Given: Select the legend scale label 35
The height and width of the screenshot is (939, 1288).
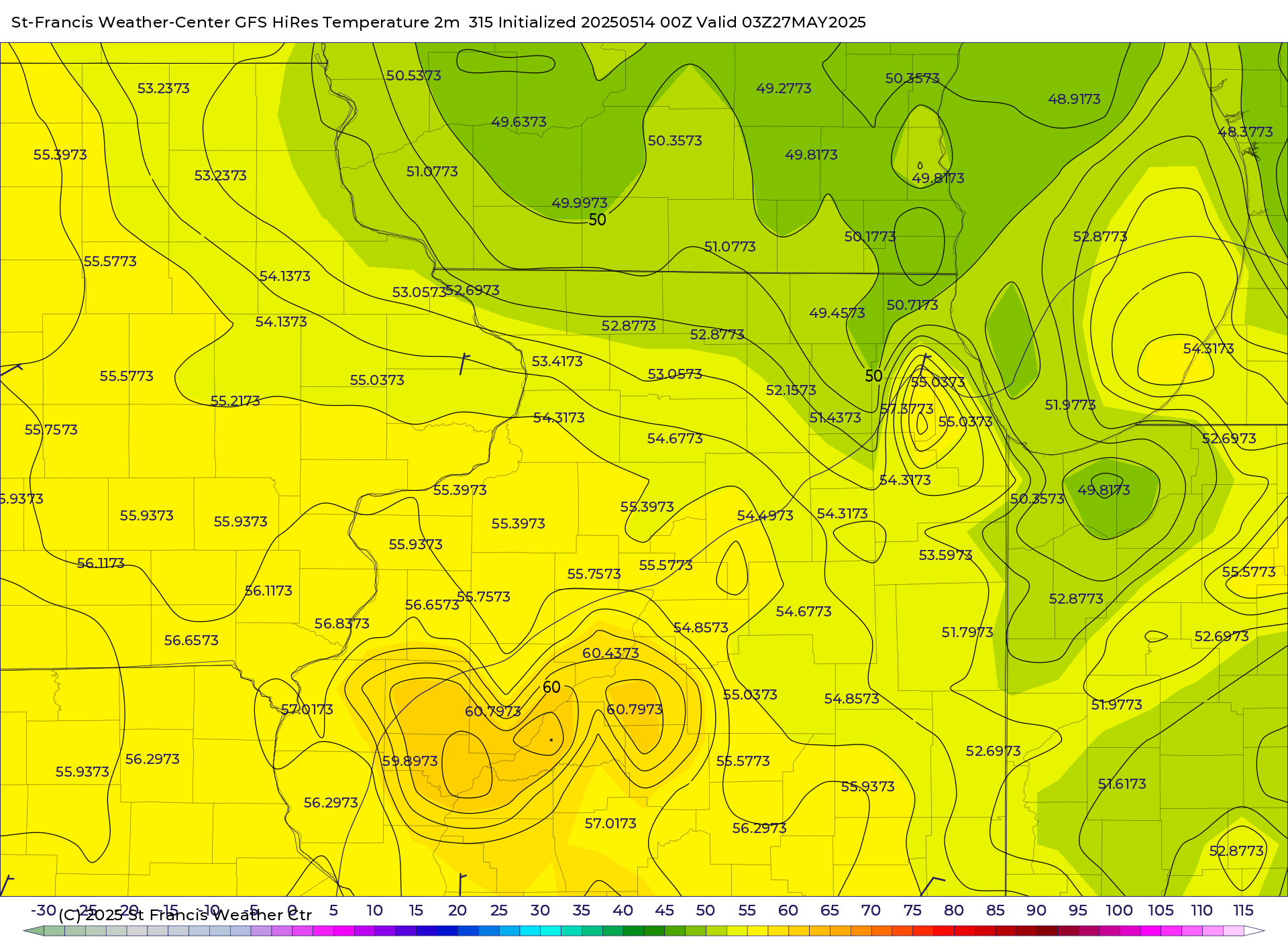Looking at the screenshot, I should [581, 910].
